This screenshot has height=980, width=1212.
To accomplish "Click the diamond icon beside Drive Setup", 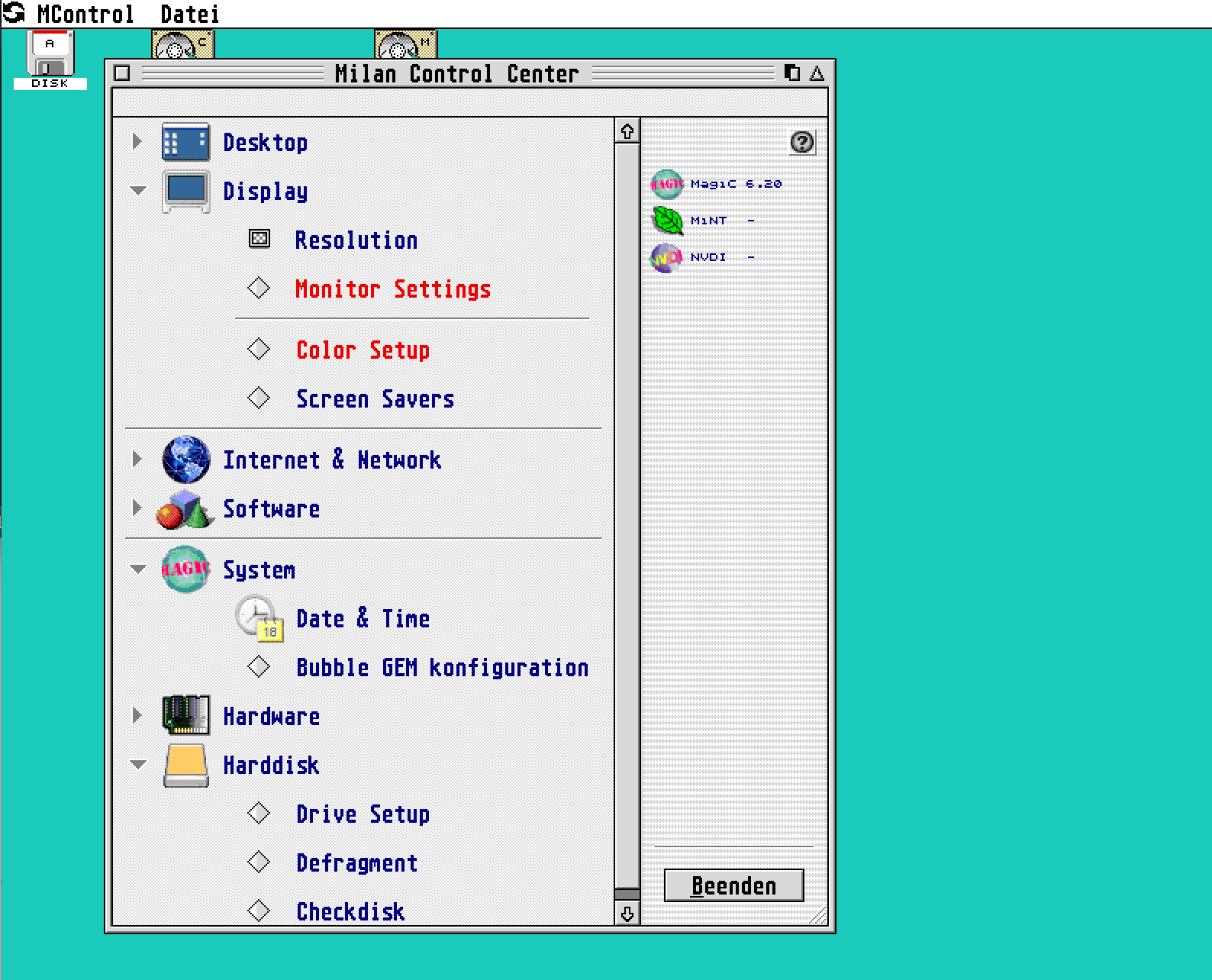I will pos(259,814).
